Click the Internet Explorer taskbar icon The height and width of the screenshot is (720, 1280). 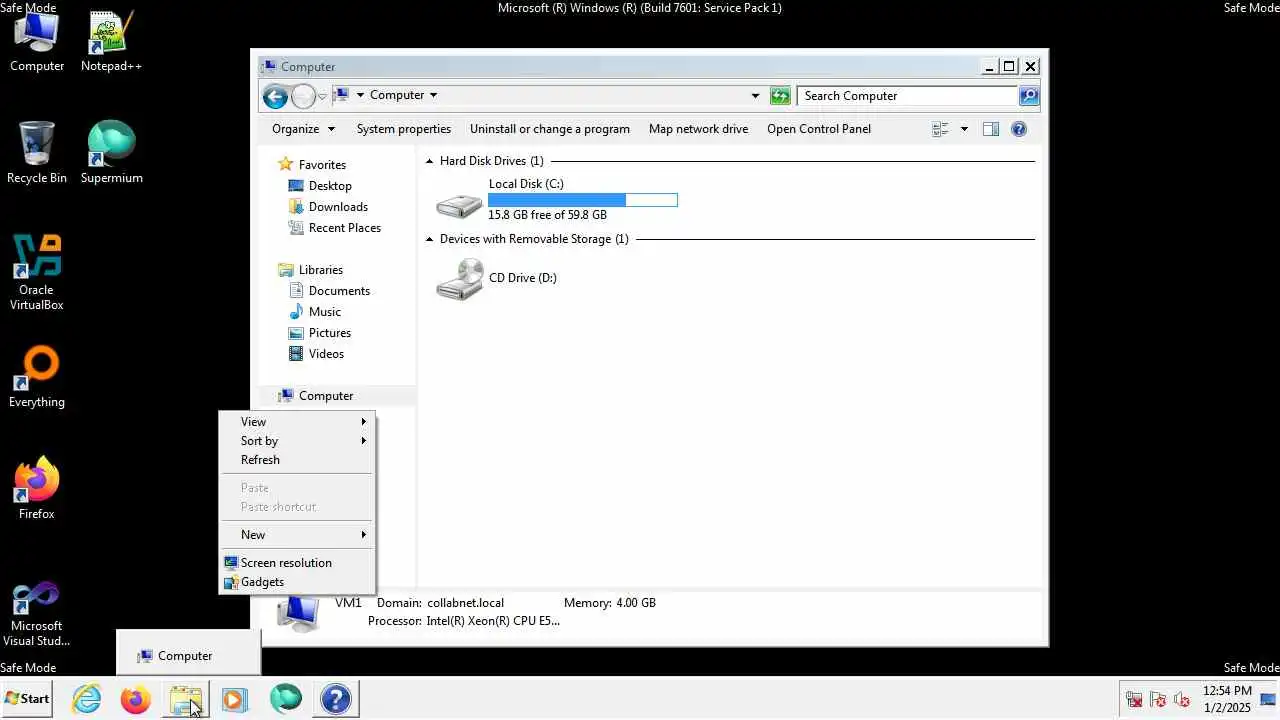point(87,699)
